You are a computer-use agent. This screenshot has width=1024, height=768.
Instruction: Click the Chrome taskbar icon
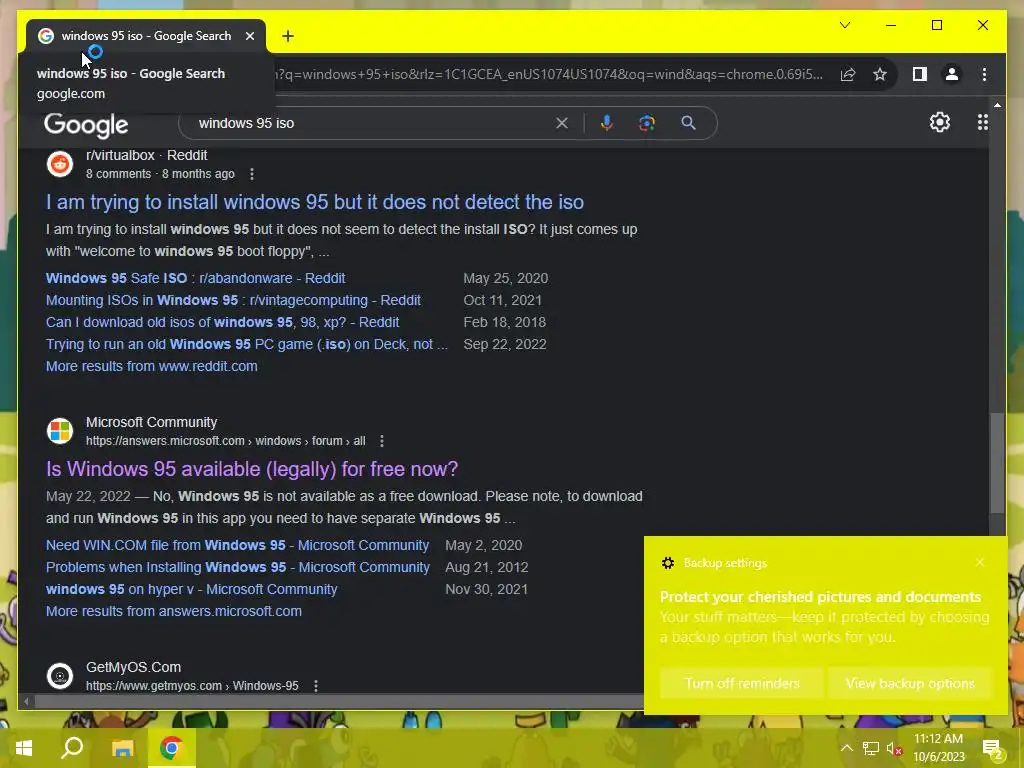pos(171,748)
